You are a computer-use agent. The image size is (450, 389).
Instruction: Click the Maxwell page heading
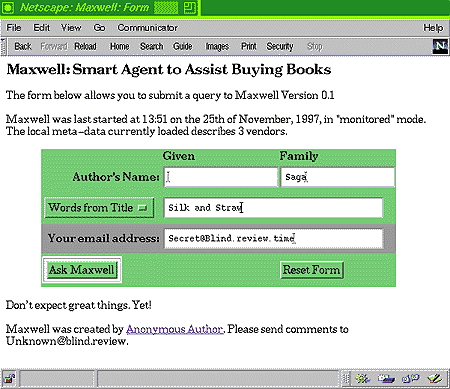point(169,69)
